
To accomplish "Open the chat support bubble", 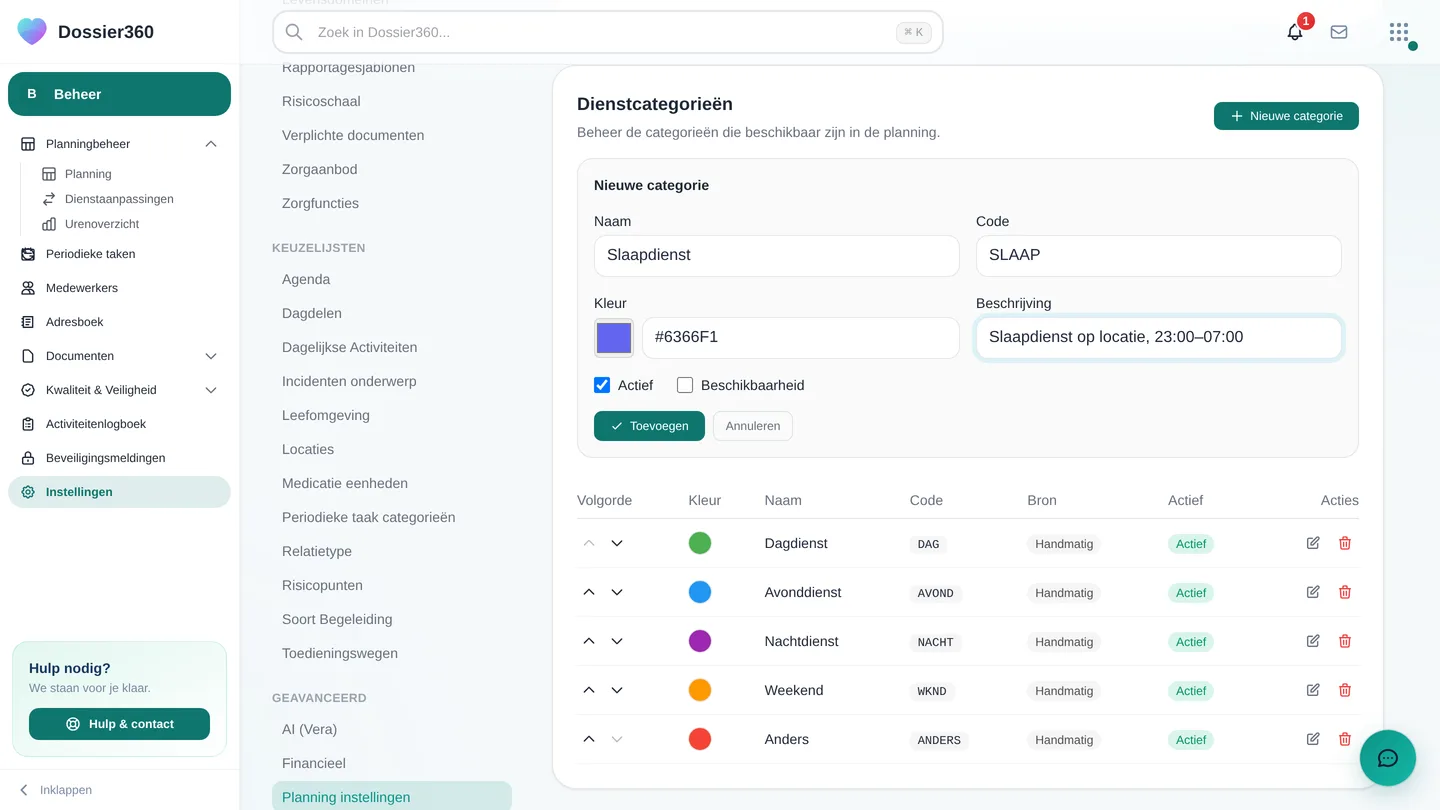I will click(x=1388, y=758).
